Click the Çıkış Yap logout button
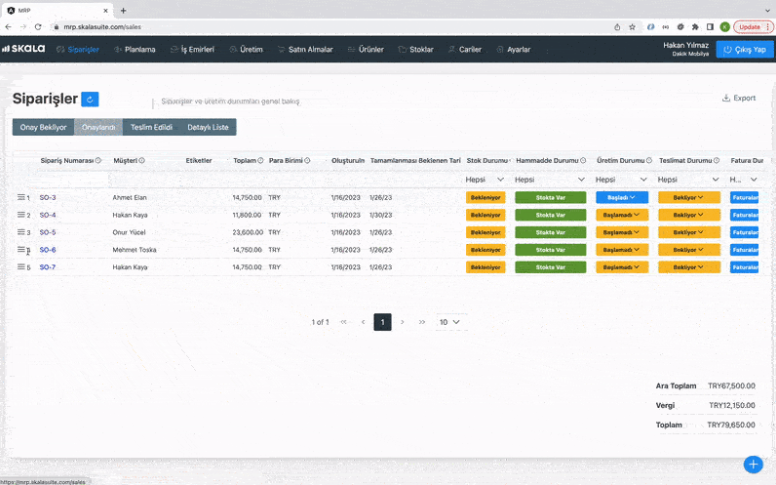The width and height of the screenshot is (776, 485). [x=744, y=49]
